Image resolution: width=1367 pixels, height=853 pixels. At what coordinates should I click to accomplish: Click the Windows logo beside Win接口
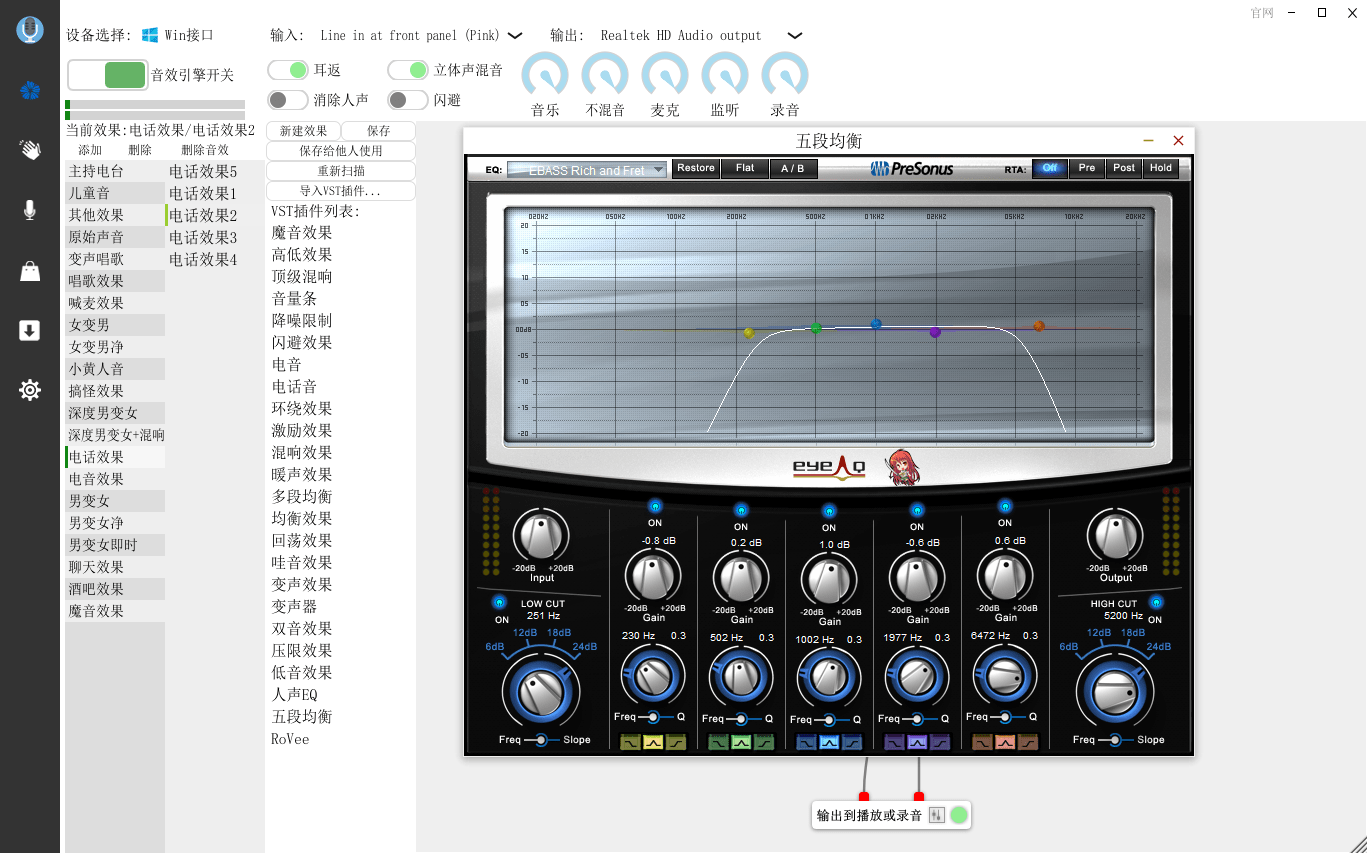pyautogui.click(x=150, y=35)
